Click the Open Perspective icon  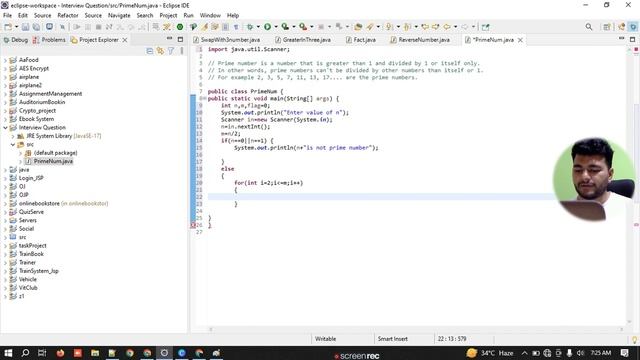(607, 27)
